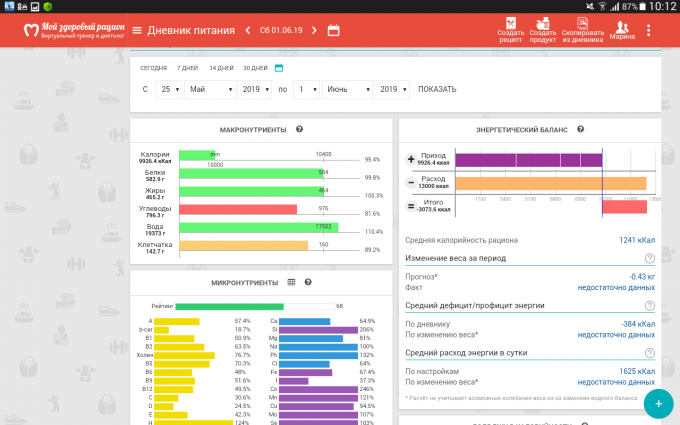The width and height of the screenshot is (680, 425).
Task: Open the calendar date picker in header
Action: (333, 30)
